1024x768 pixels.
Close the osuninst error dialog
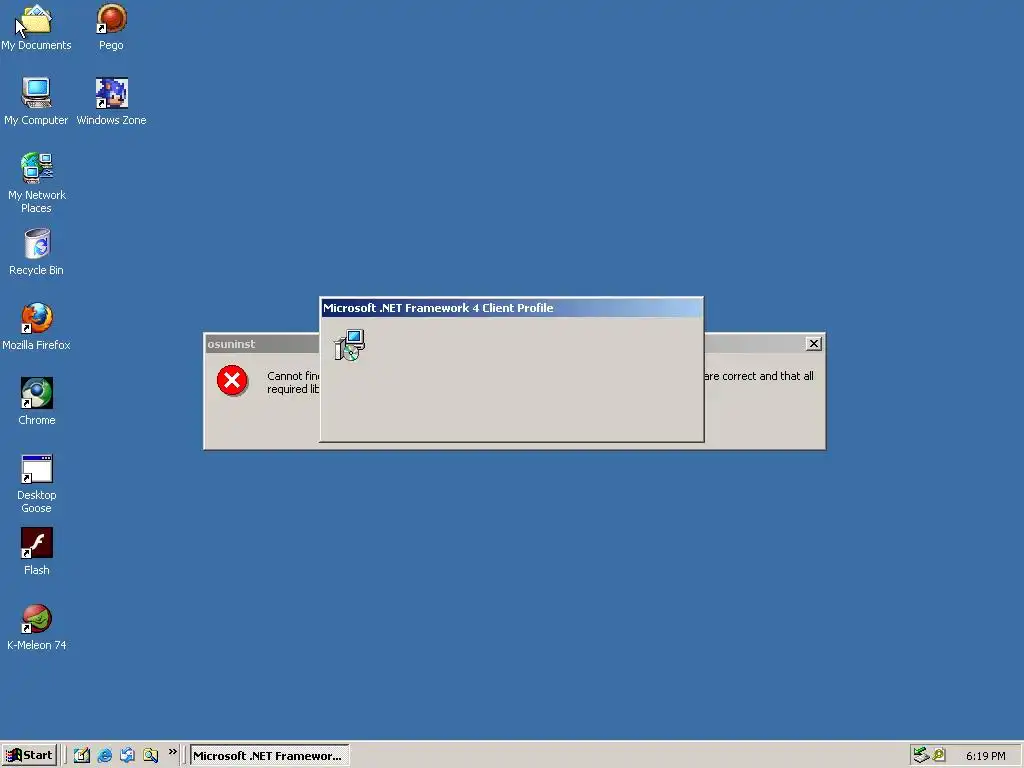coord(814,344)
